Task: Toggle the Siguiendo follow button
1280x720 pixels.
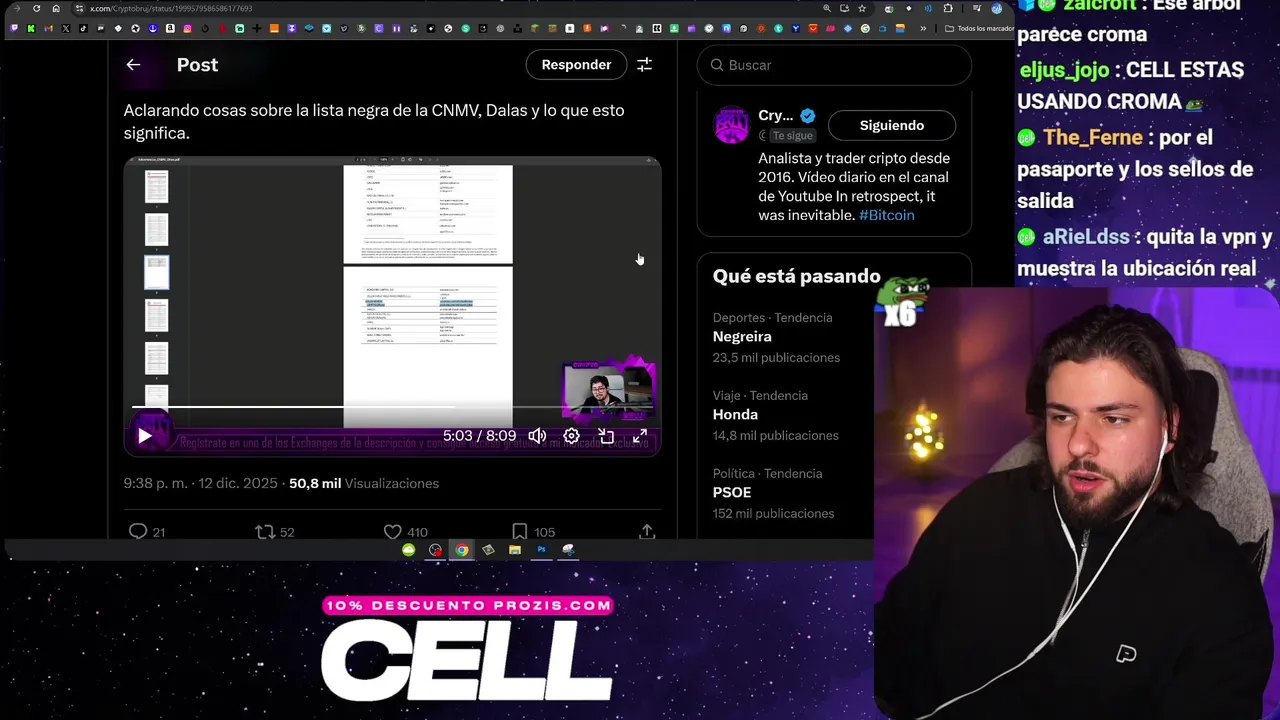Action: tap(892, 125)
